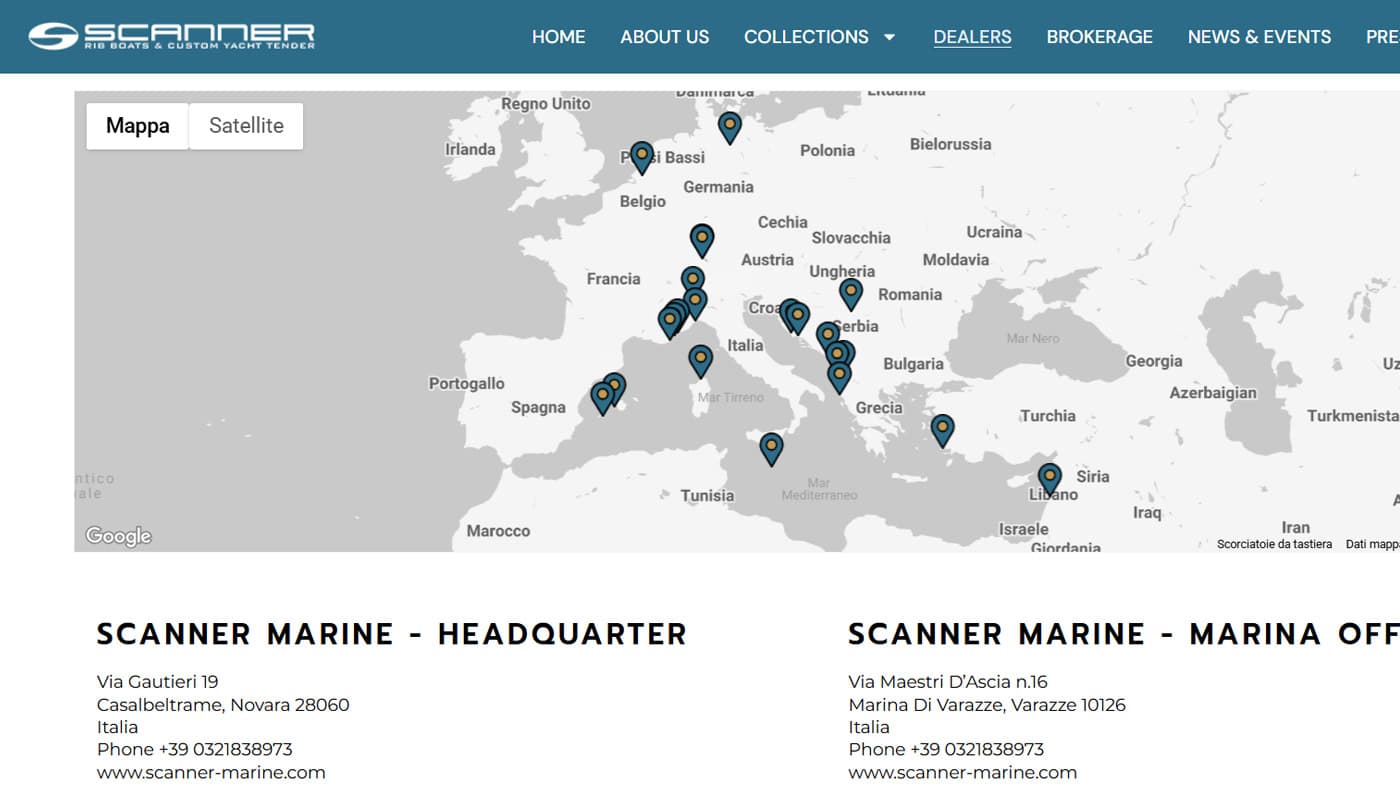
Task: Open NEWS & EVENTS section
Action: coord(1258,37)
